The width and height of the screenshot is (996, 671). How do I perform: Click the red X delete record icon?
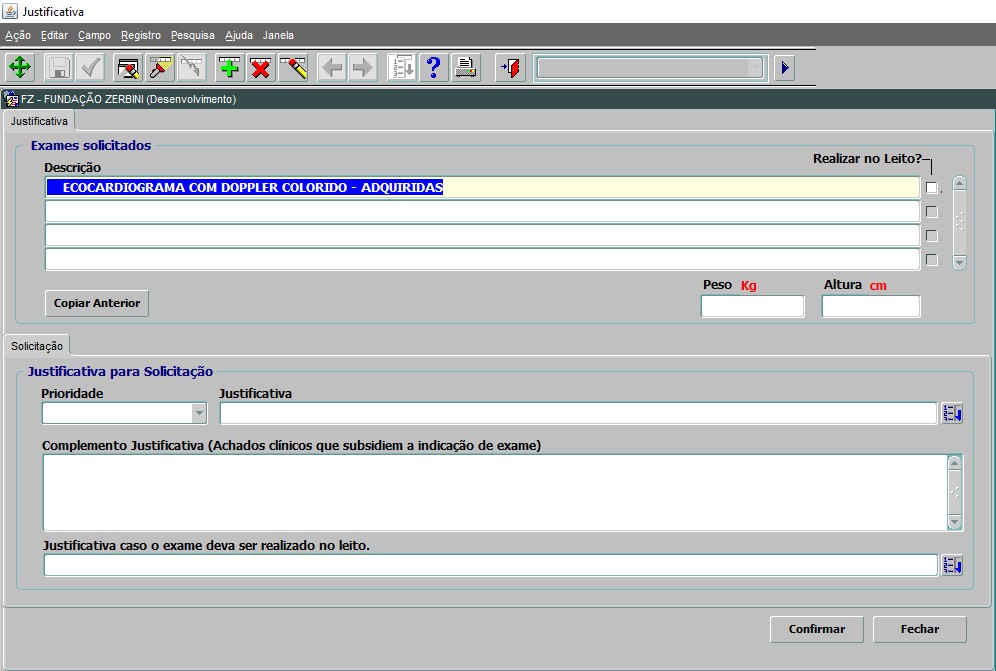(260, 67)
